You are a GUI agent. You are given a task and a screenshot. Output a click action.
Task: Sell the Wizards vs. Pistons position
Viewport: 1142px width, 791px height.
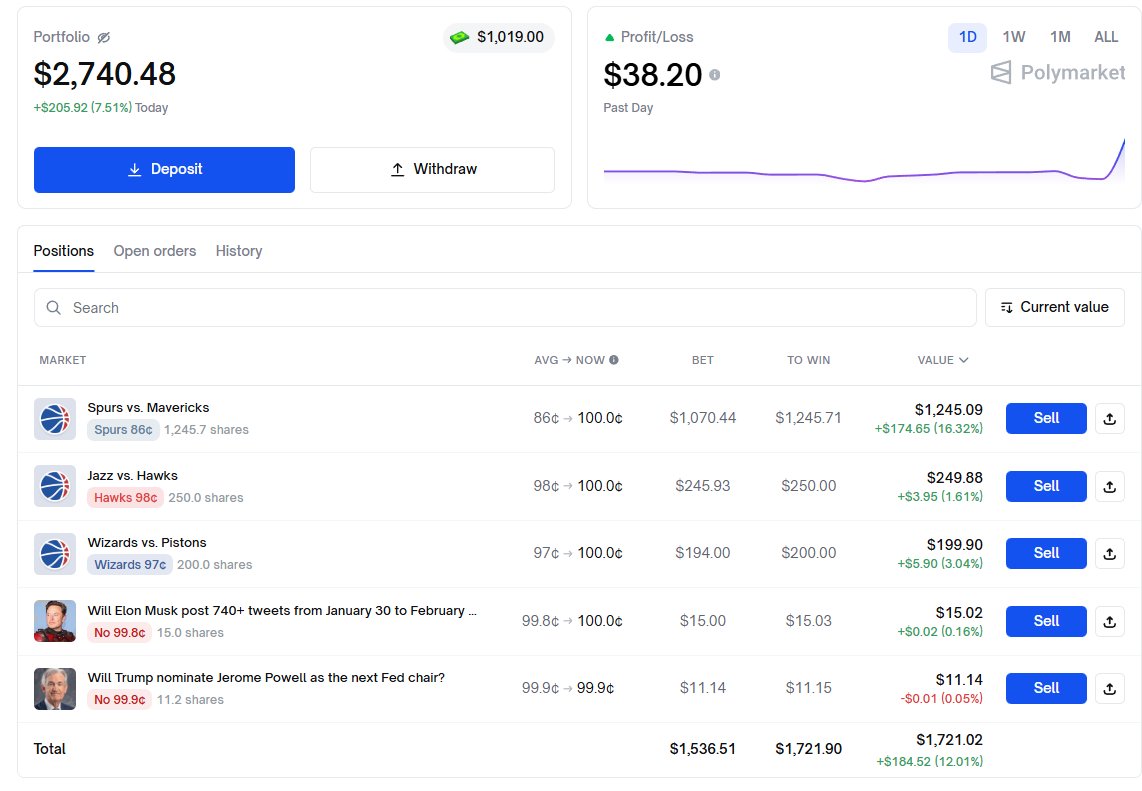[x=1046, y=554]
